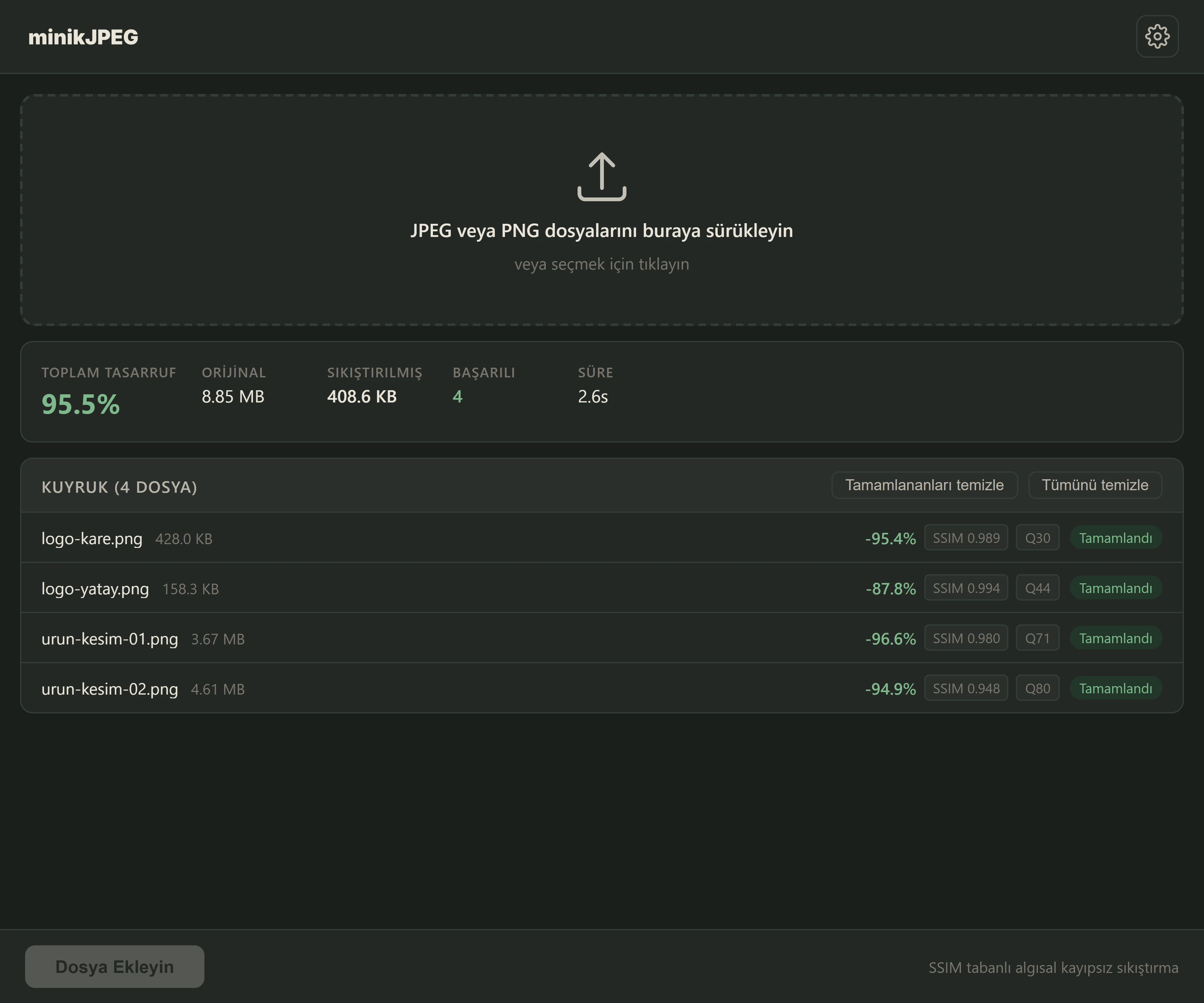Select urun-kesim-01.png file name
Image resolution: width=1204 pixels, height=1003 pixels.
pos(109,638)
